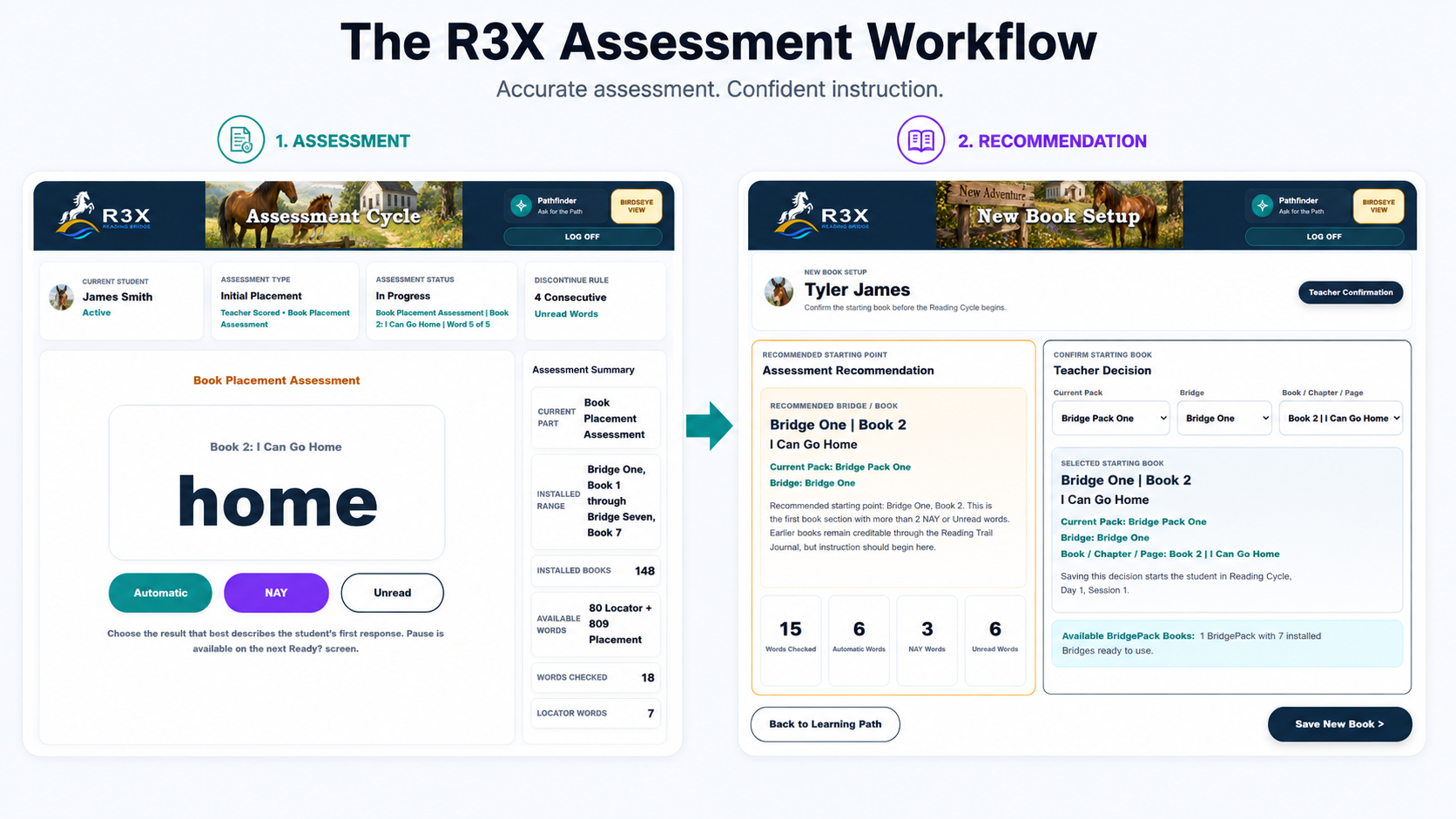
Task: Click the open book icon beside step 2 Recommendation
Action: tap(921, 139)
